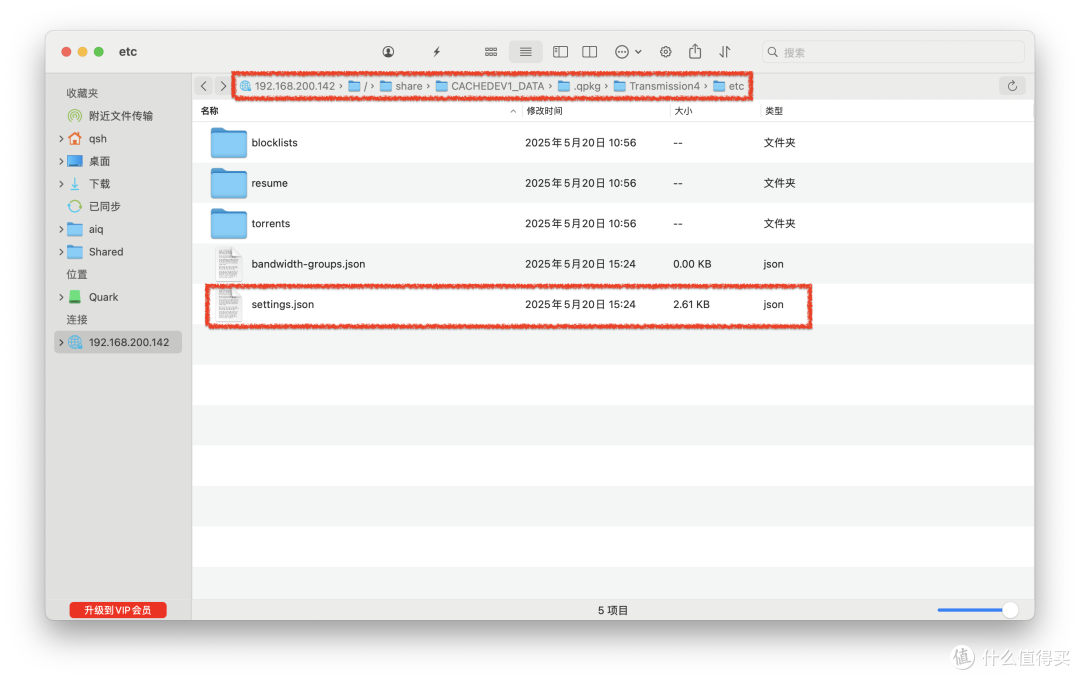The height and width of the screenshot is (680, 1080).
Task: Select etc segment in path bar
Action: 729,86
